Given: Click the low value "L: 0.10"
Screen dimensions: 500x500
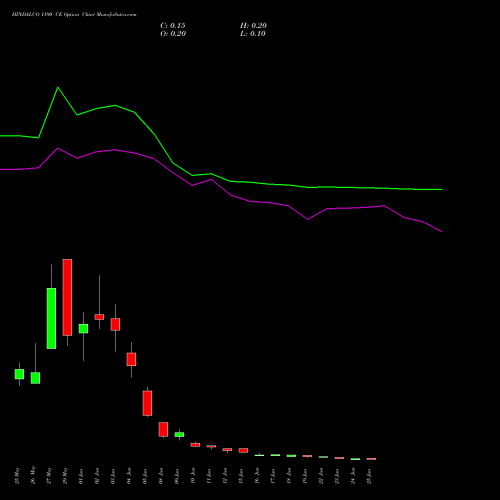Looking at the screenshot, I should (253, 34).
